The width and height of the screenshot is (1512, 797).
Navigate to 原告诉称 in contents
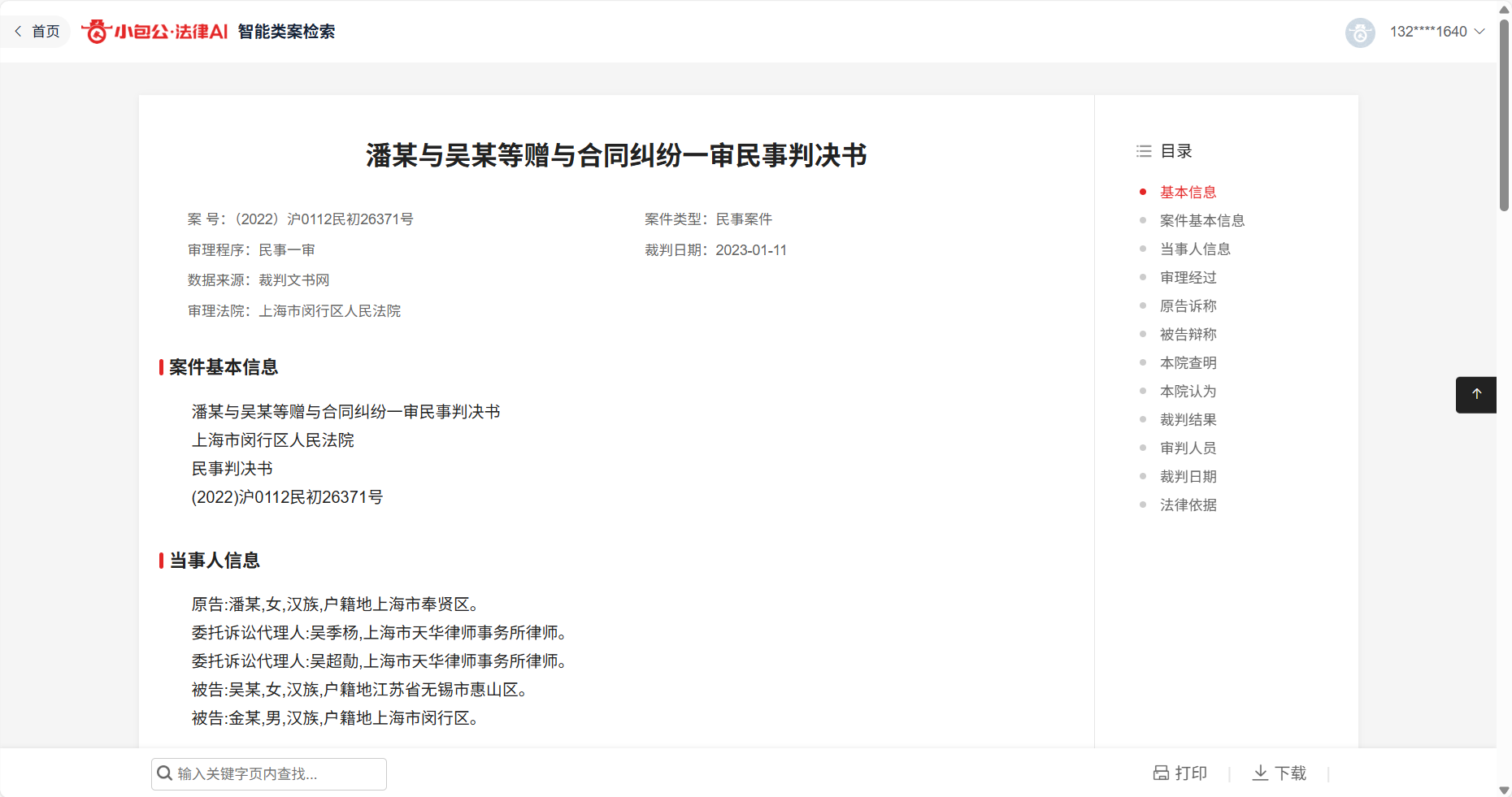(x=1188, y=306)
